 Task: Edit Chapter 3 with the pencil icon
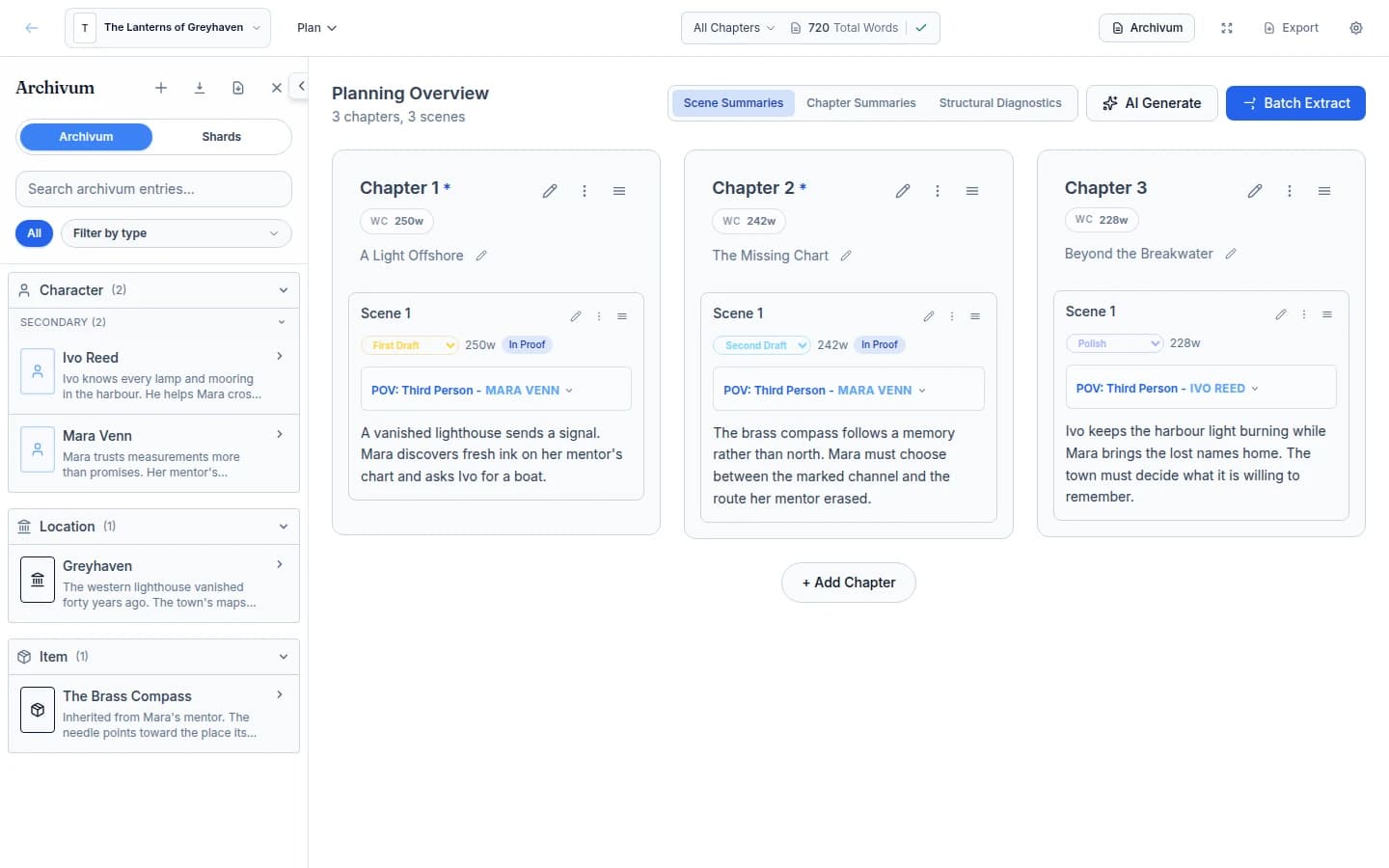1255,191
